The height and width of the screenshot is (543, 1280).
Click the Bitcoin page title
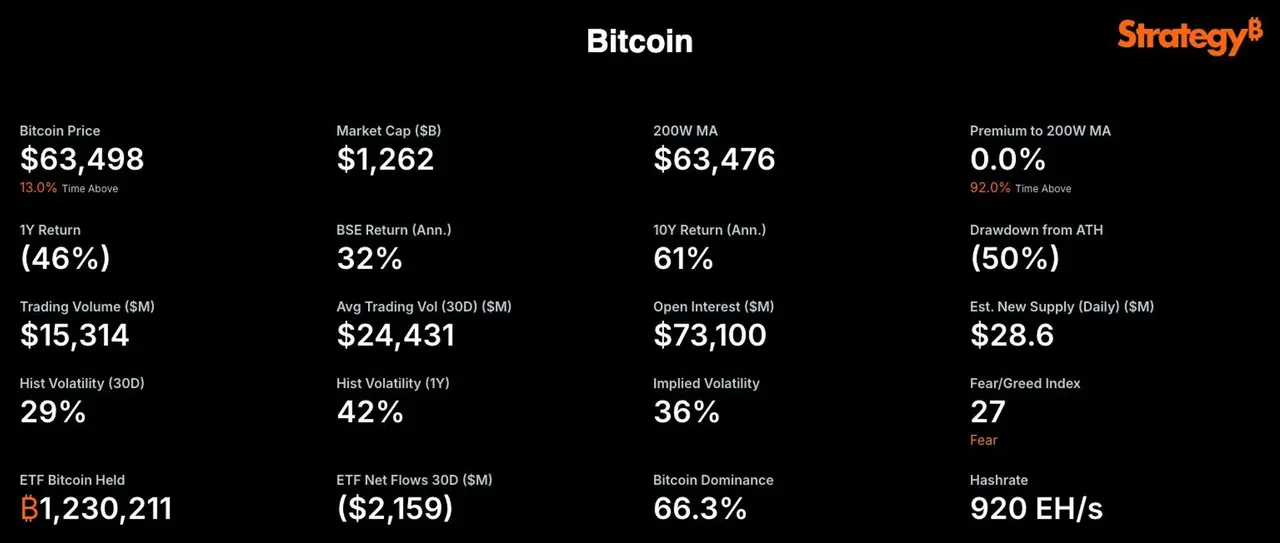coord(639,41)
